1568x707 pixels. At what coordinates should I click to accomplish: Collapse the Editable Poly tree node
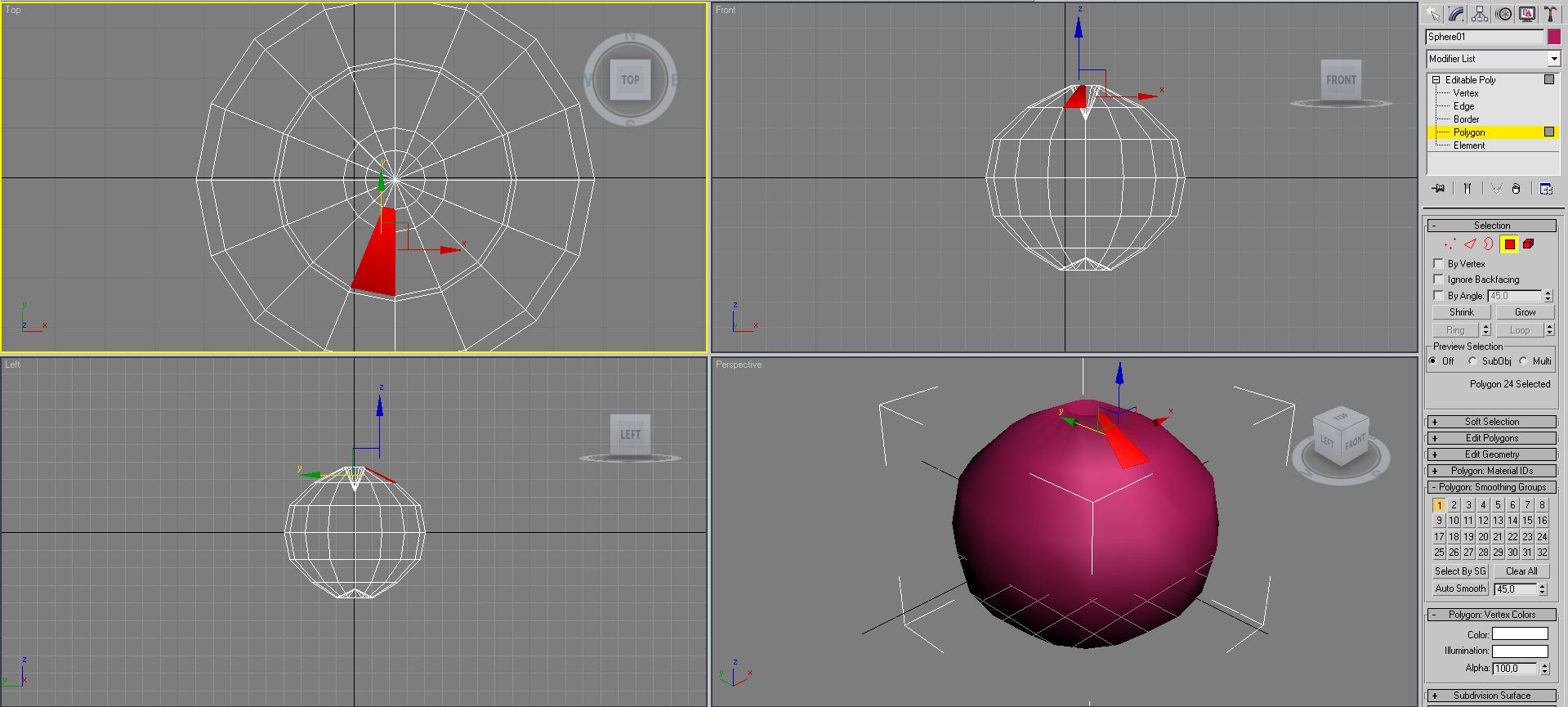pyautogui.click(x=1436, y=79)
